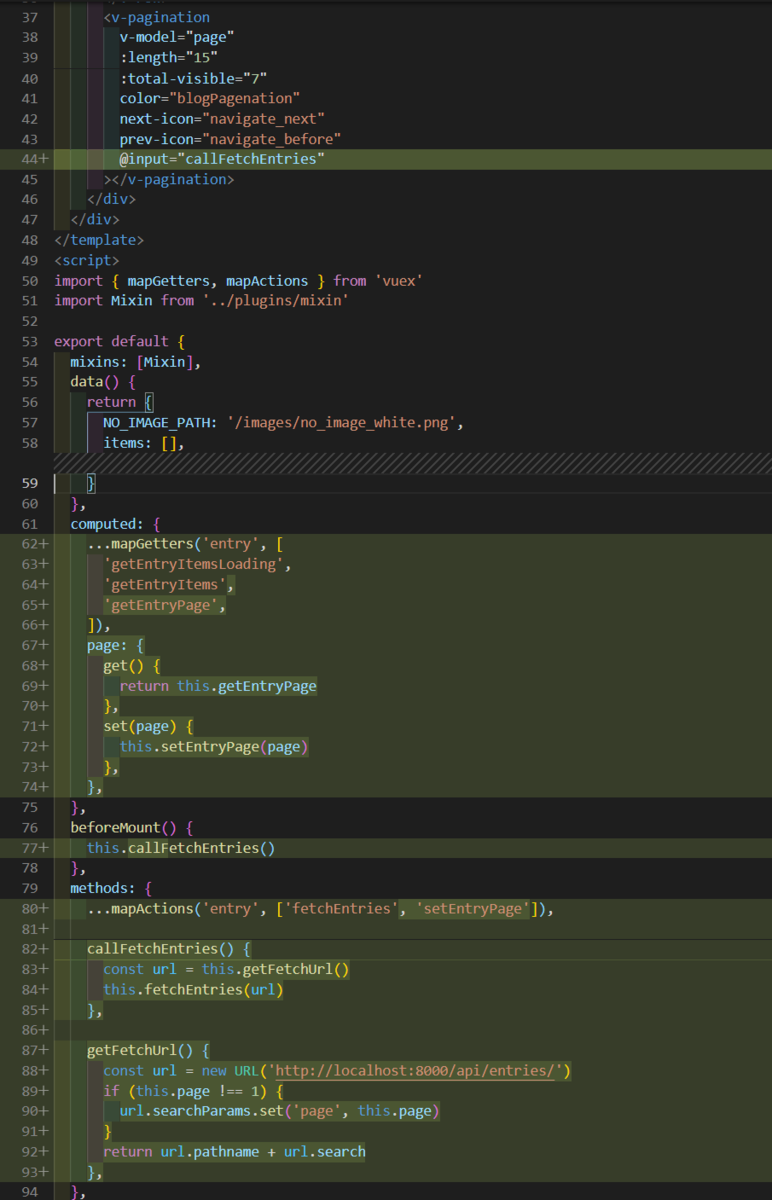Viewport: 772px width, 1200px height.
Task: Click next-icon="navigate_next" attribute text
Action: pyautogui.click(x=222, y=119)
